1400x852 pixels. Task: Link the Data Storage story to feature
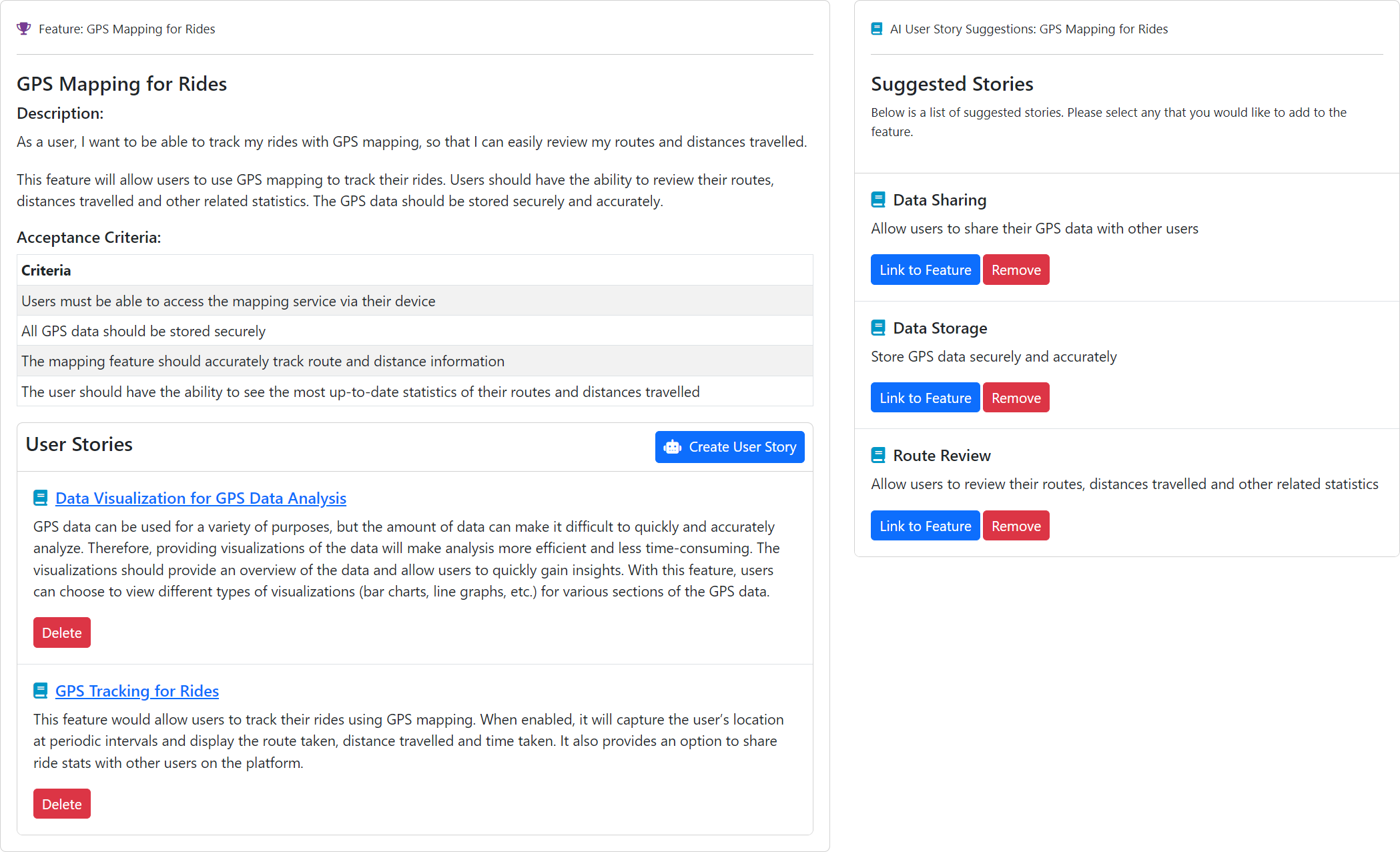(x=925, y=397)
